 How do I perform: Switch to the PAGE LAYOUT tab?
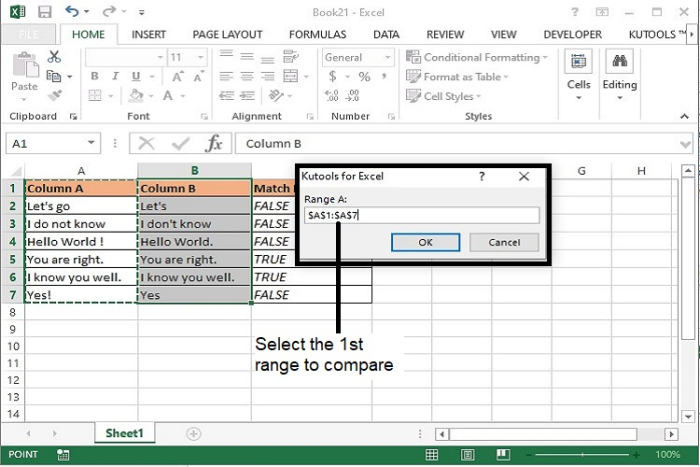[227, 34]
